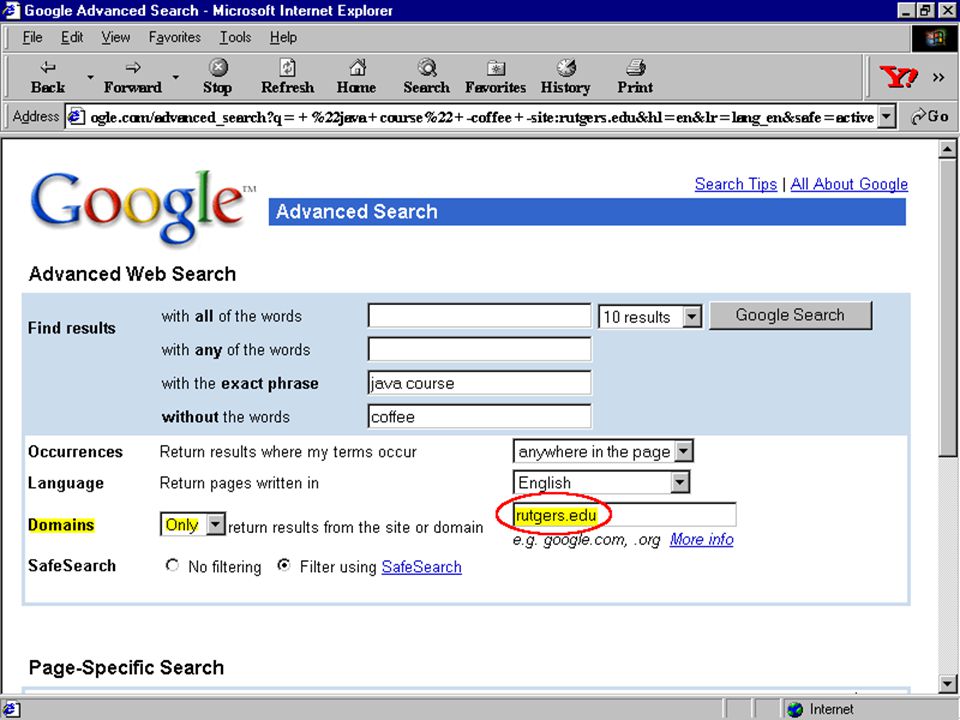Click the exact phrase field with java course
The width and height of the screenshot is (960, 720).
click(479, 383)
